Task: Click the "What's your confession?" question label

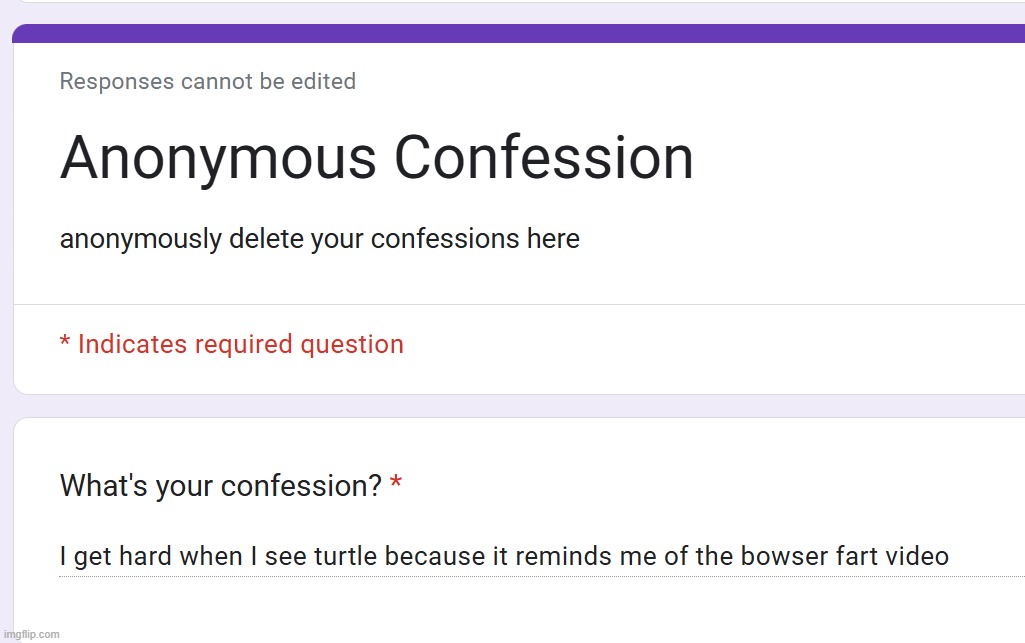Action: pyautogui.click(x=220, y=486)
